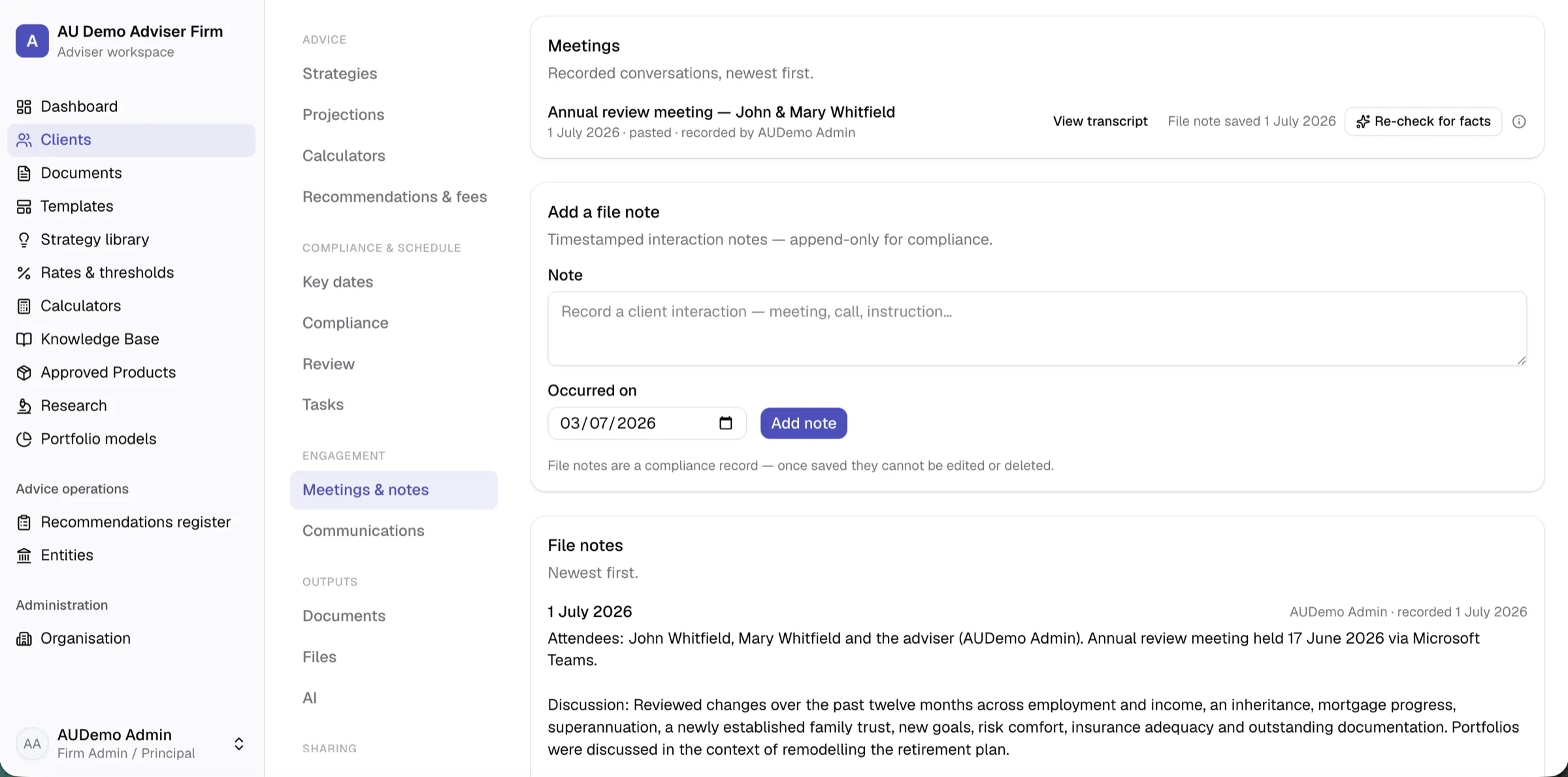Viewport: 1568px width, 777px height.
Task: Click the Templates layout icon
Action: 24,207
